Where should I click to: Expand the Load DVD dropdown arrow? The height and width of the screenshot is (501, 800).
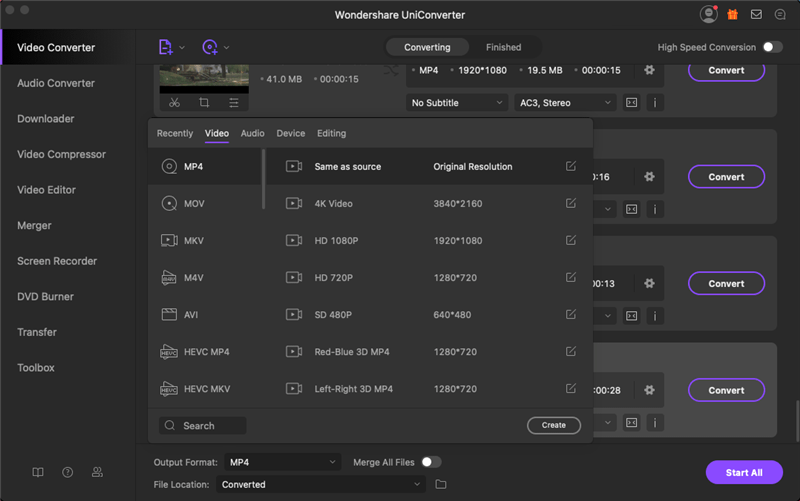227,47
